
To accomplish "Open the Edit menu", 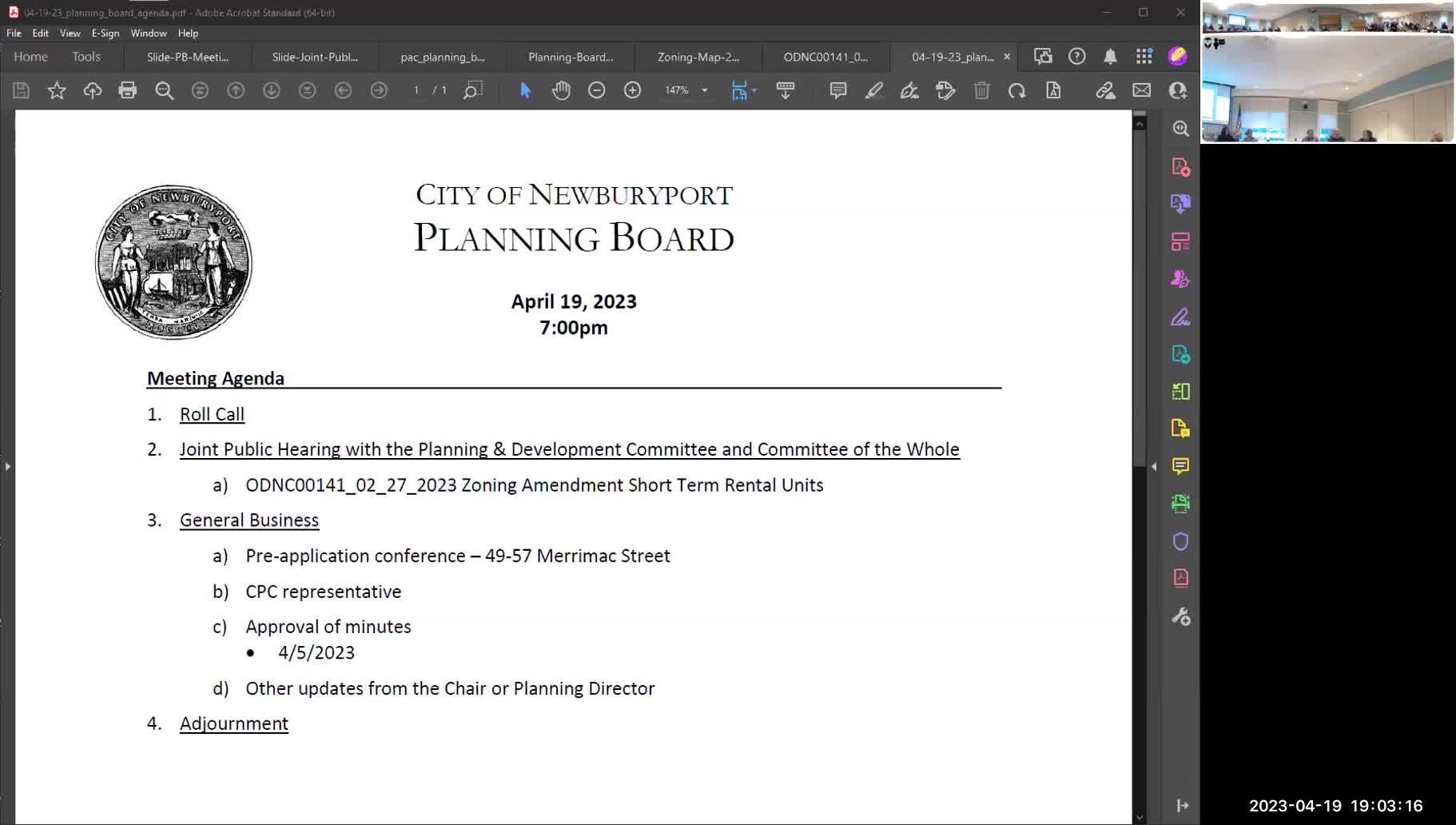I will pyautogui.click(x=41, y=33).
